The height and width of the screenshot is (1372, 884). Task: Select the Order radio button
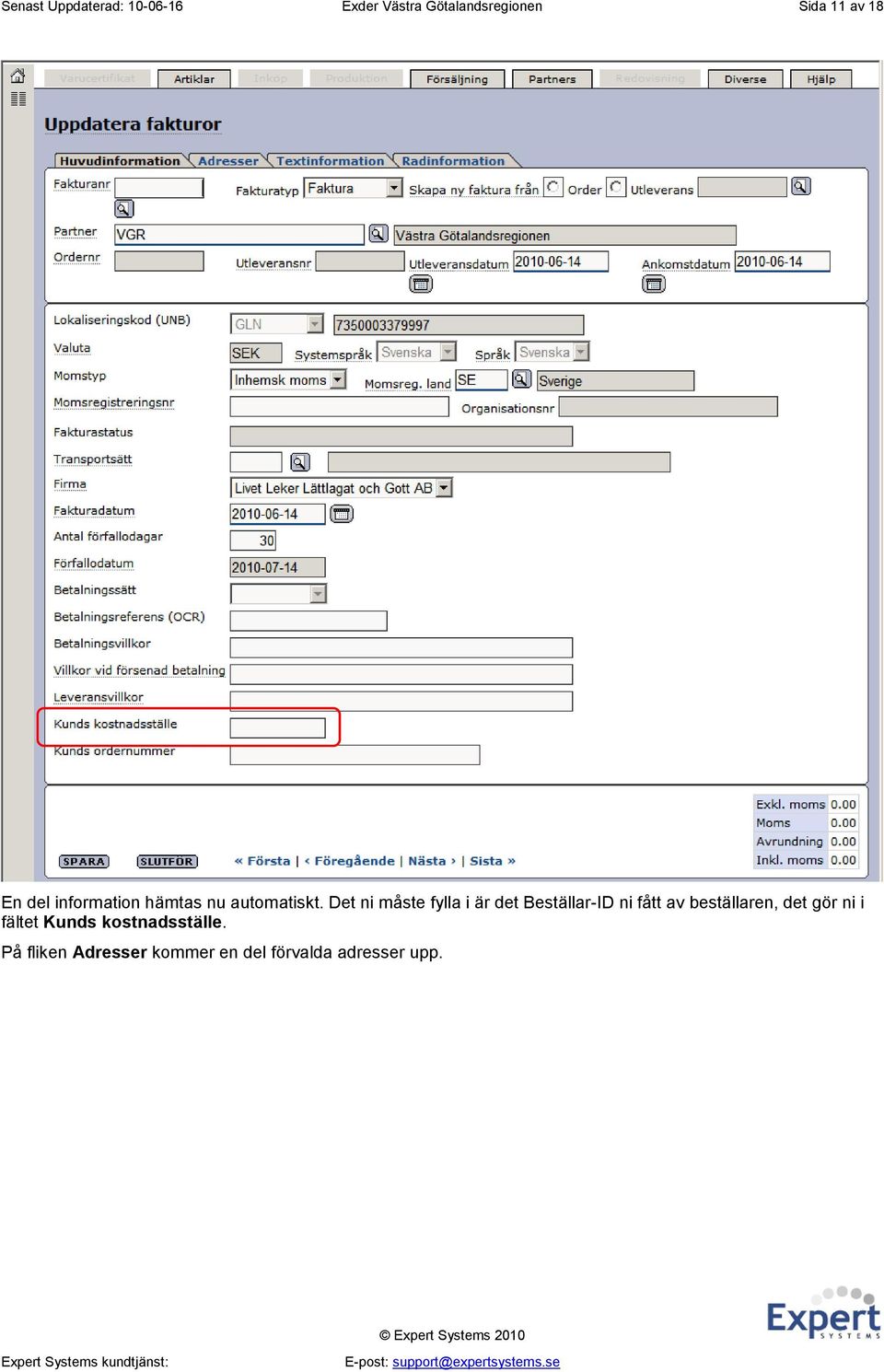pos(553,187)
